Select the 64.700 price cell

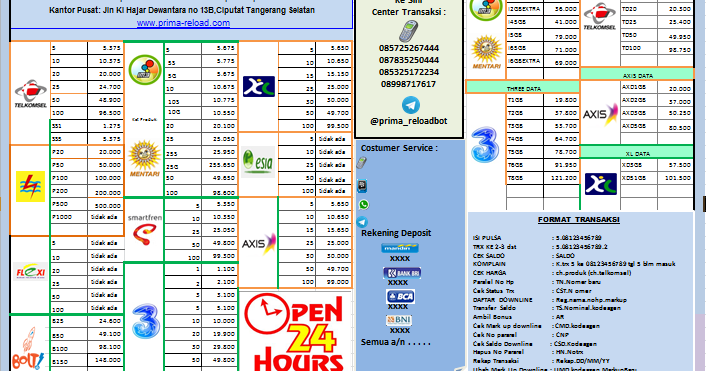coord(561,139)
